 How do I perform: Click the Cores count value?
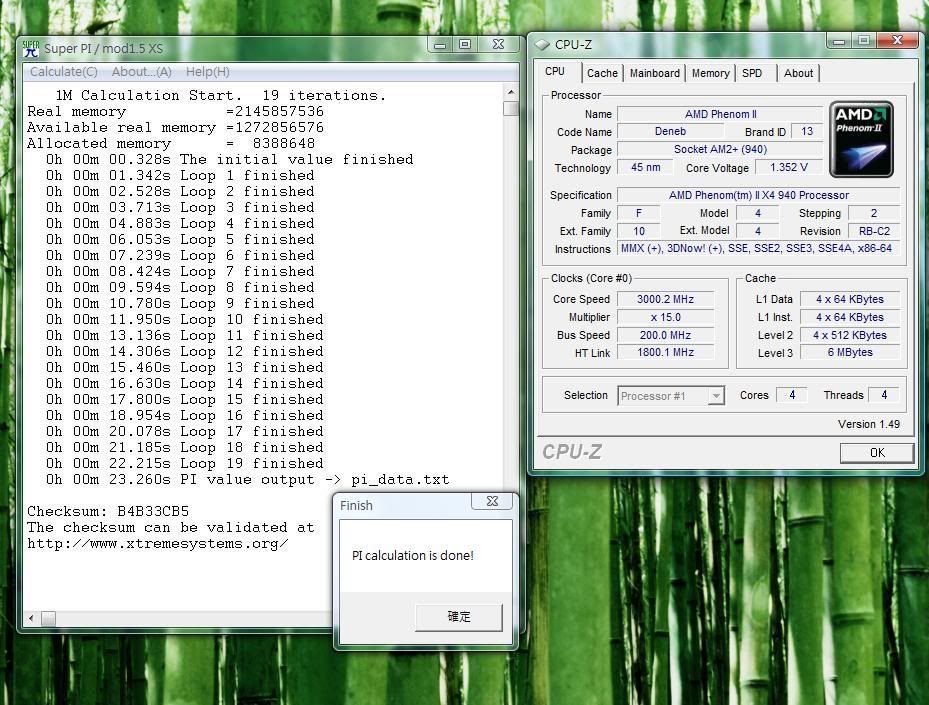pos(792,395)
